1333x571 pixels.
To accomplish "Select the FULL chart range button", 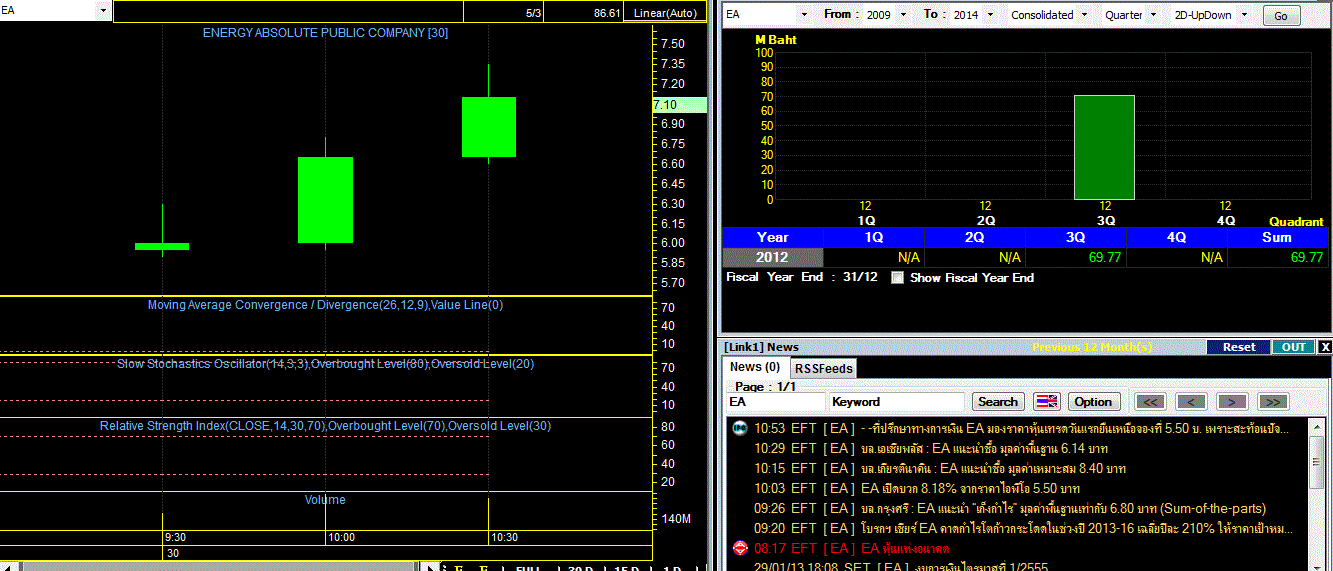I will (527, 567).
